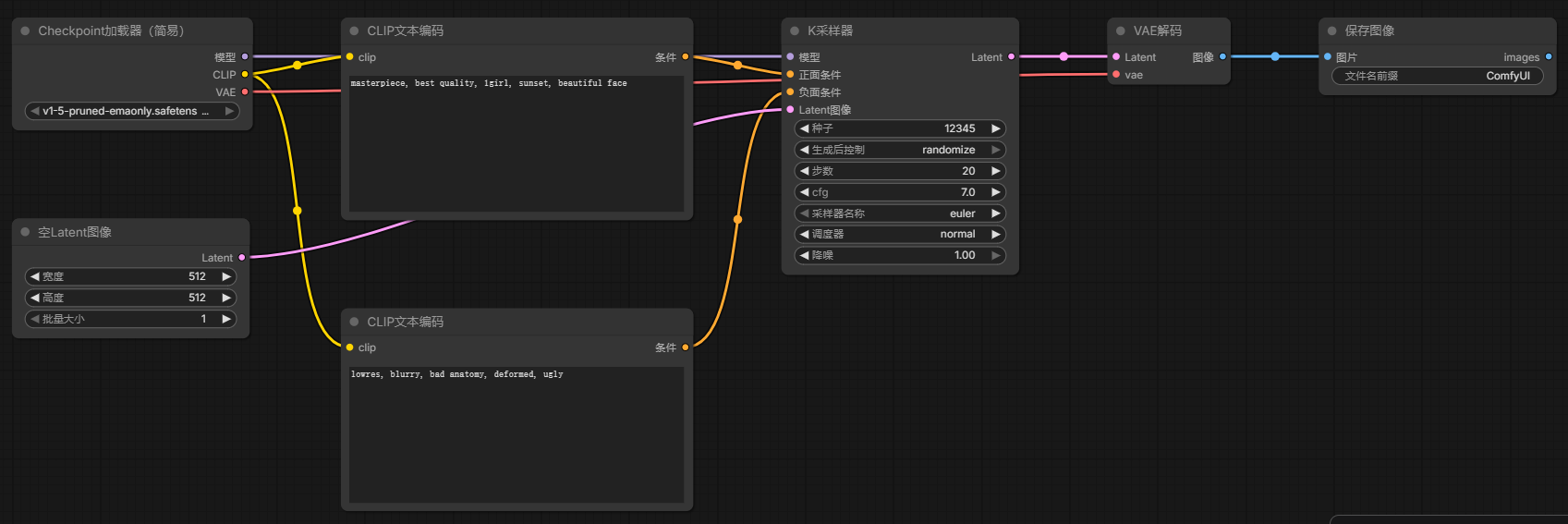Click the 降噪 1.00 value field

(900, 255)
